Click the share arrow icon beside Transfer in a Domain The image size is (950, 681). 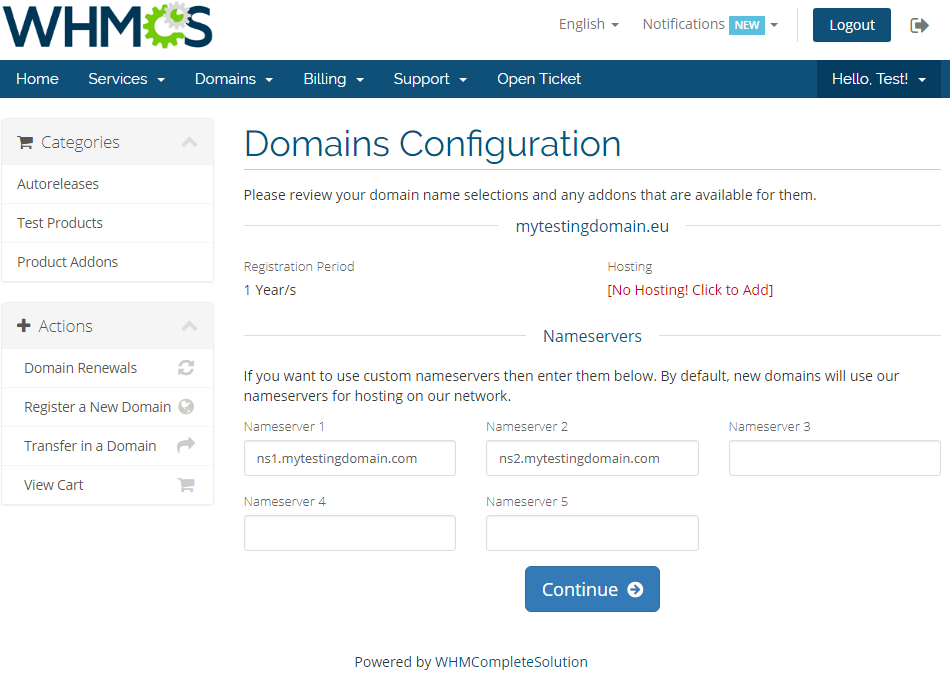186,445
